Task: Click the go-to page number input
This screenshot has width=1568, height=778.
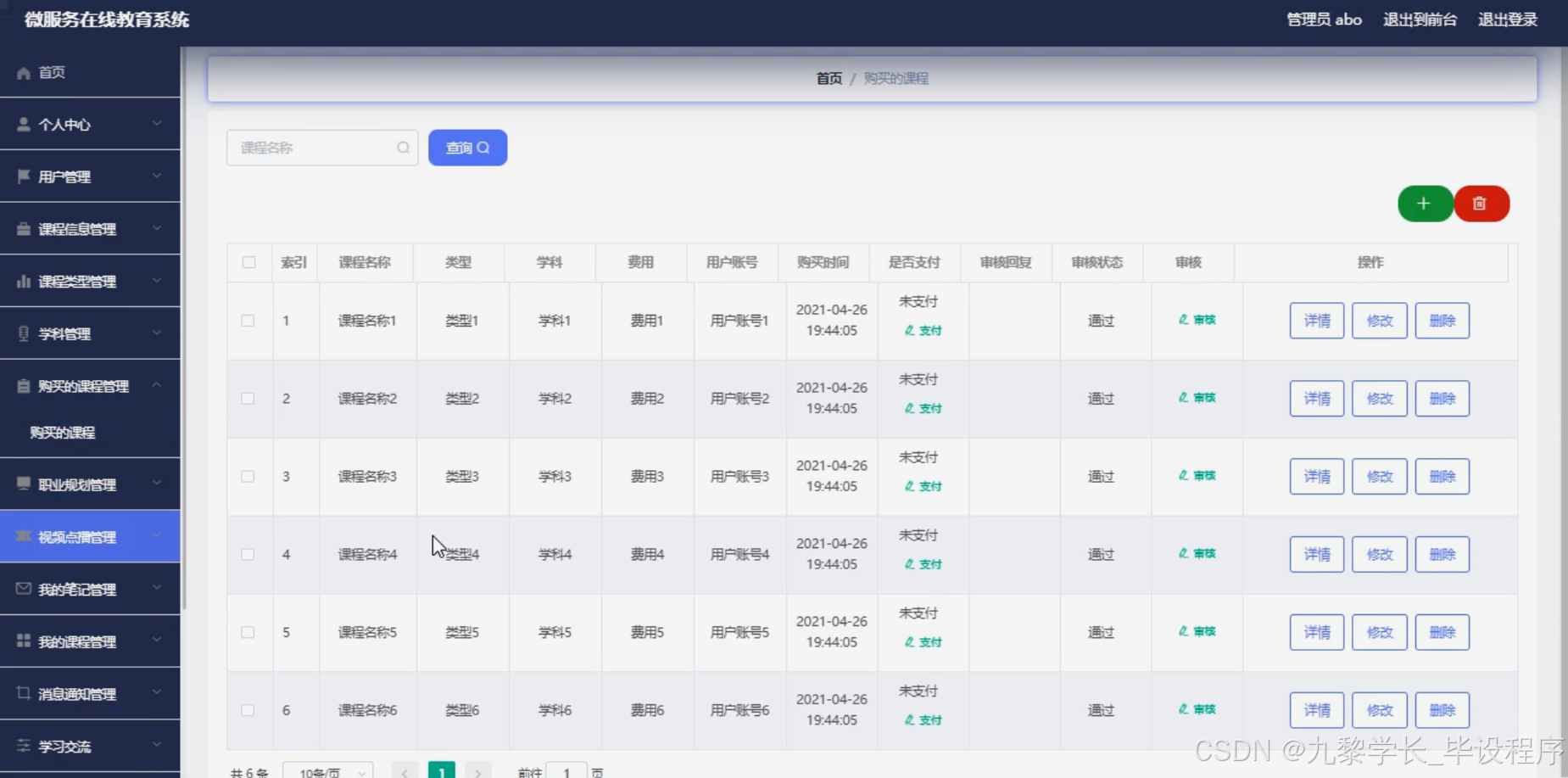Action: (566, 771)
